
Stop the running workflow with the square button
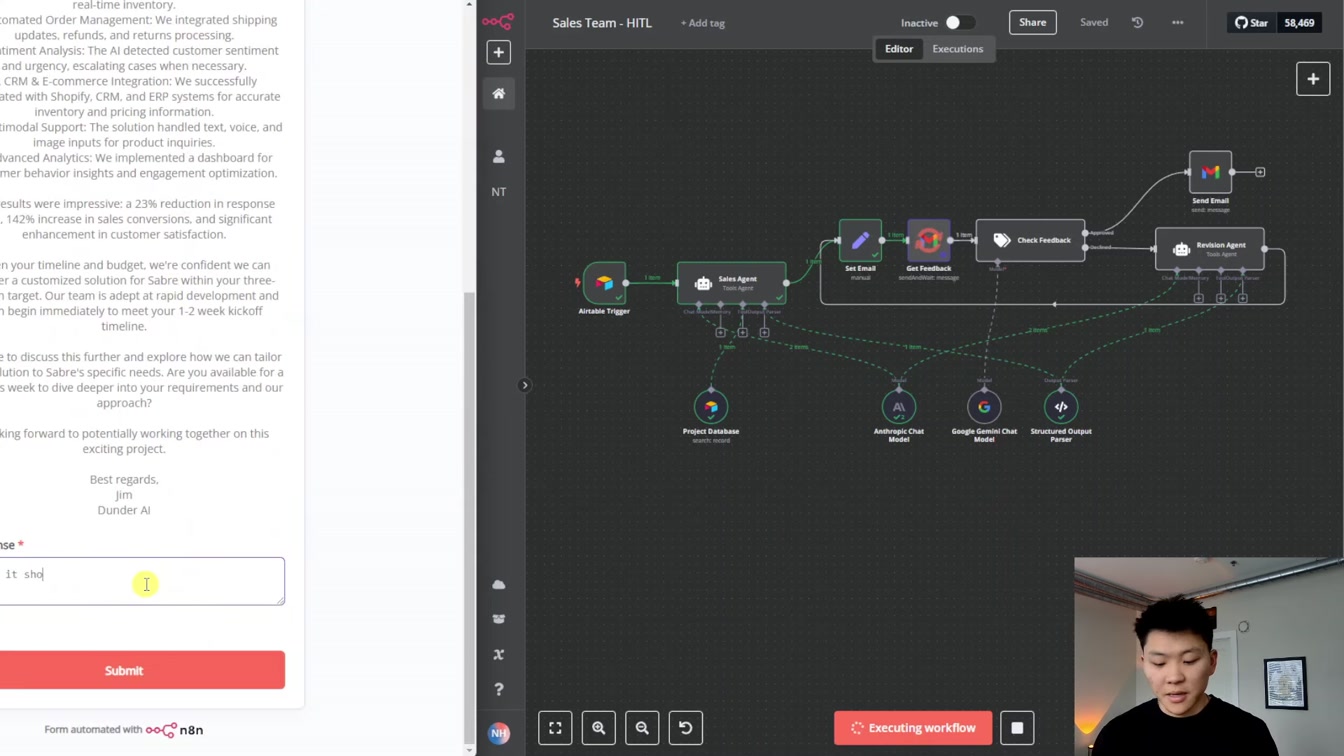click(1017, 728)
